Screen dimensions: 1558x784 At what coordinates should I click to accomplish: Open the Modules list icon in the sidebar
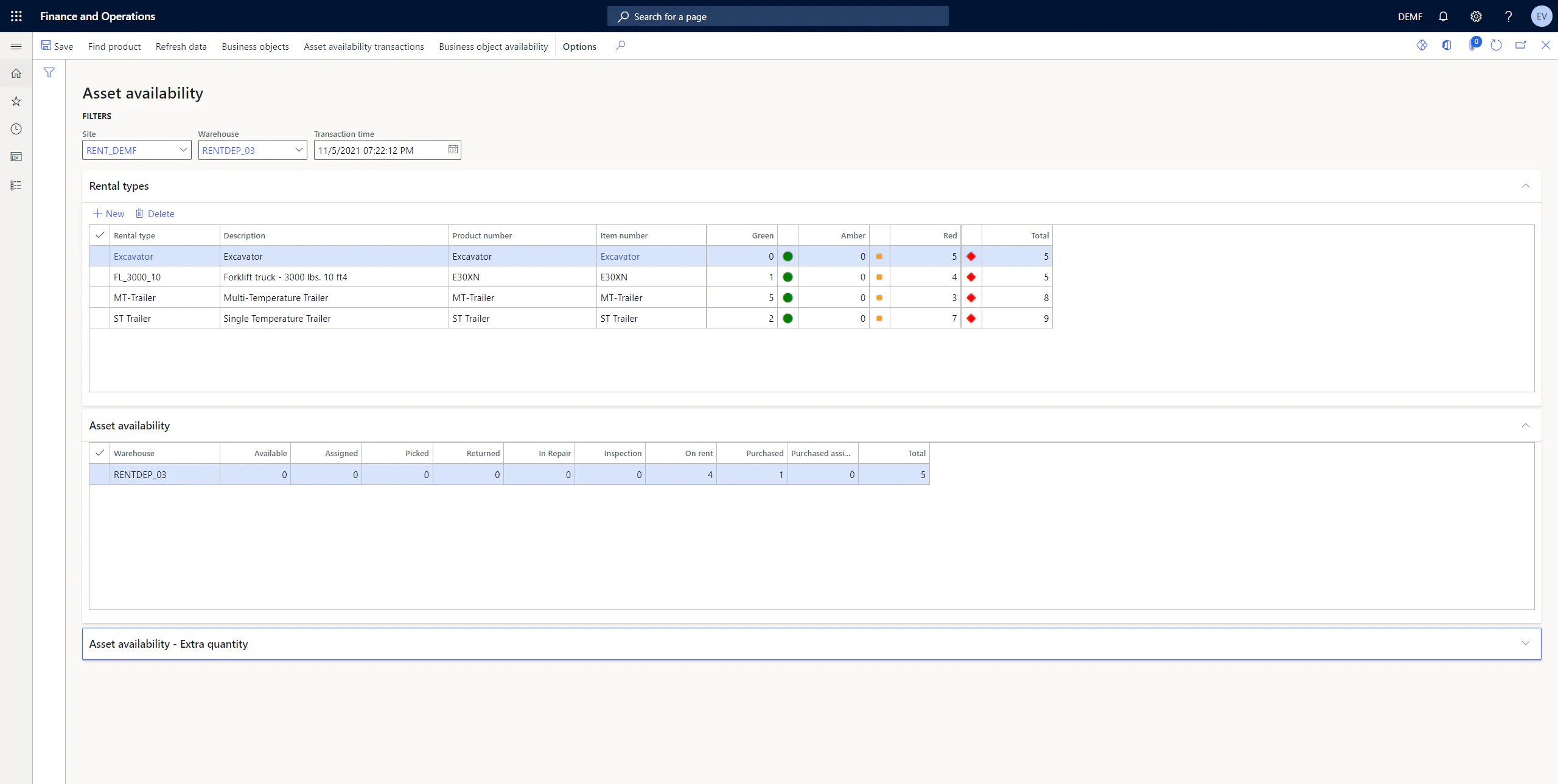(16, 186)
